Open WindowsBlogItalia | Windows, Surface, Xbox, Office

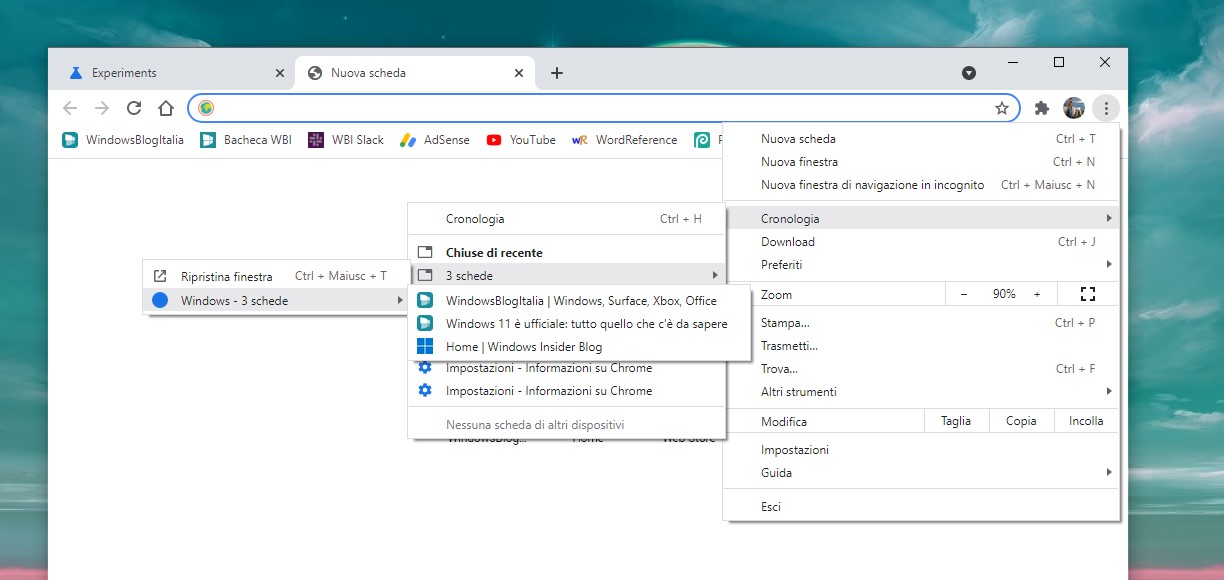(x=580, y=301)
